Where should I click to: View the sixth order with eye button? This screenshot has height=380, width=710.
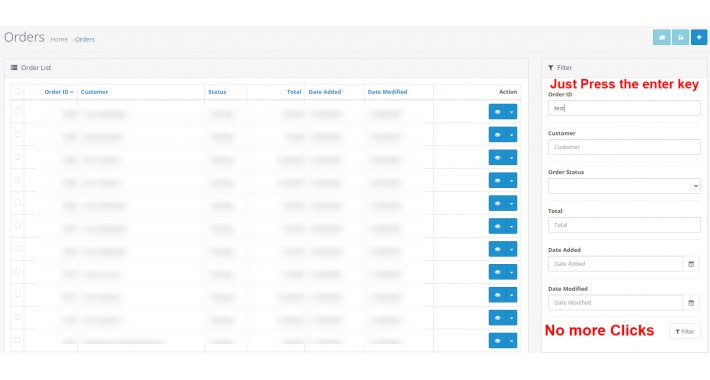[497, 226]
